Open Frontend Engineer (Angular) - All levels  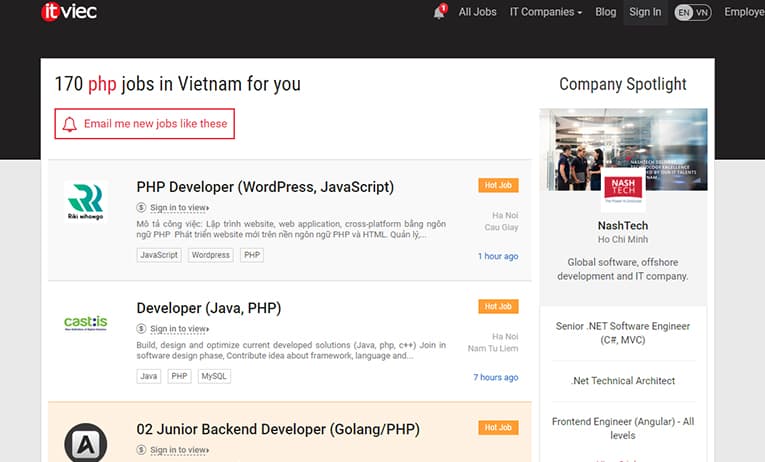pos(623,428)
